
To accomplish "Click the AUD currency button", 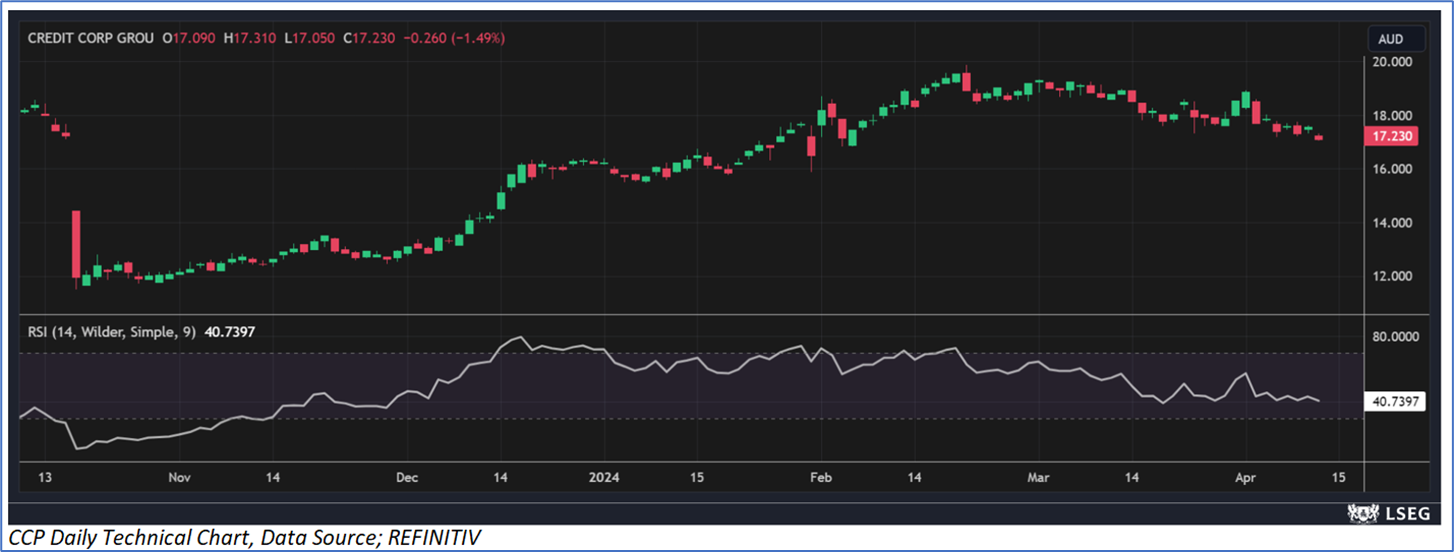I will pos(1395,40).
